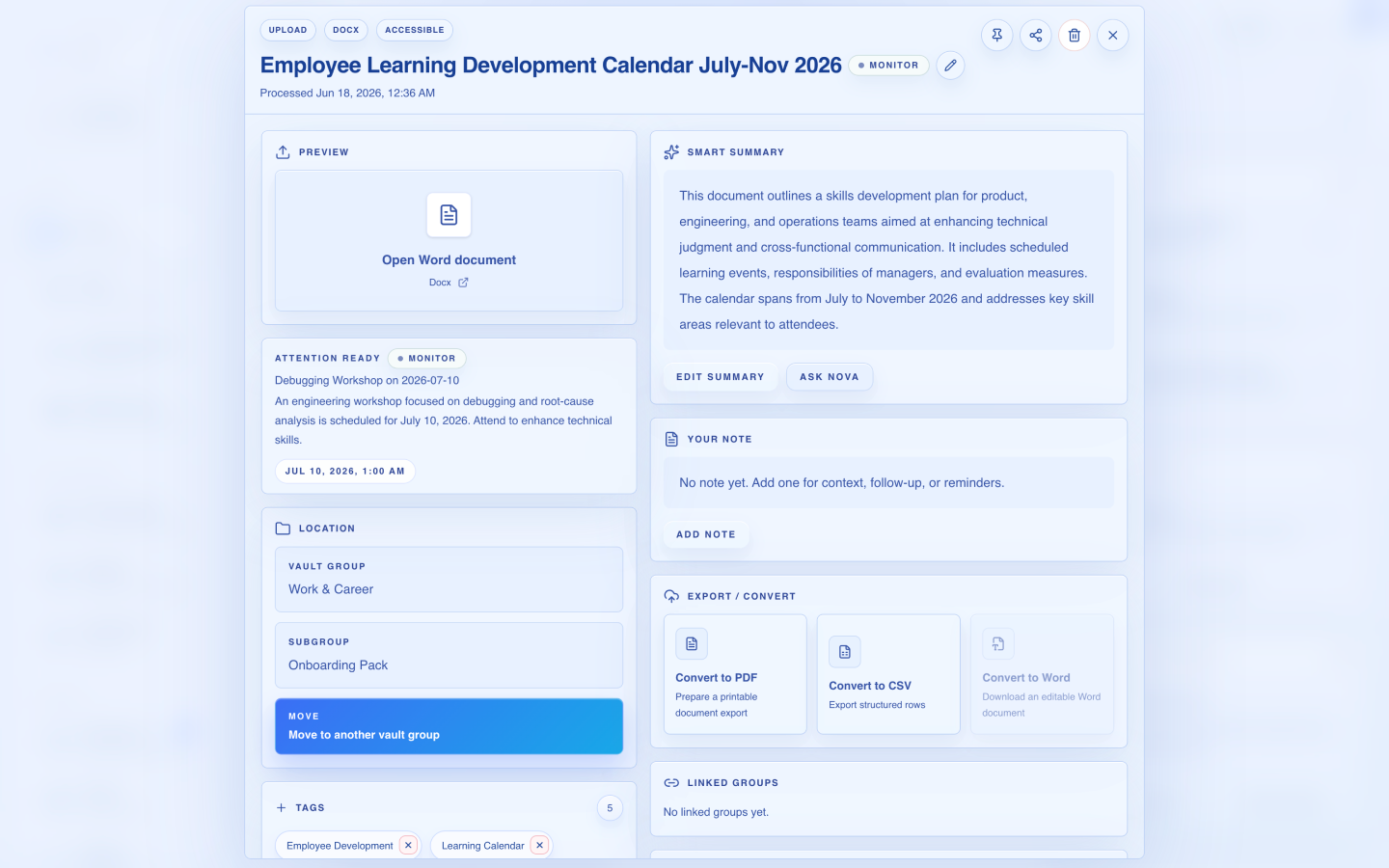Image resolution: width=1389 pixels, height=868 pixels.
Task: Click the Edit Summary button
Action: (721, 377)
